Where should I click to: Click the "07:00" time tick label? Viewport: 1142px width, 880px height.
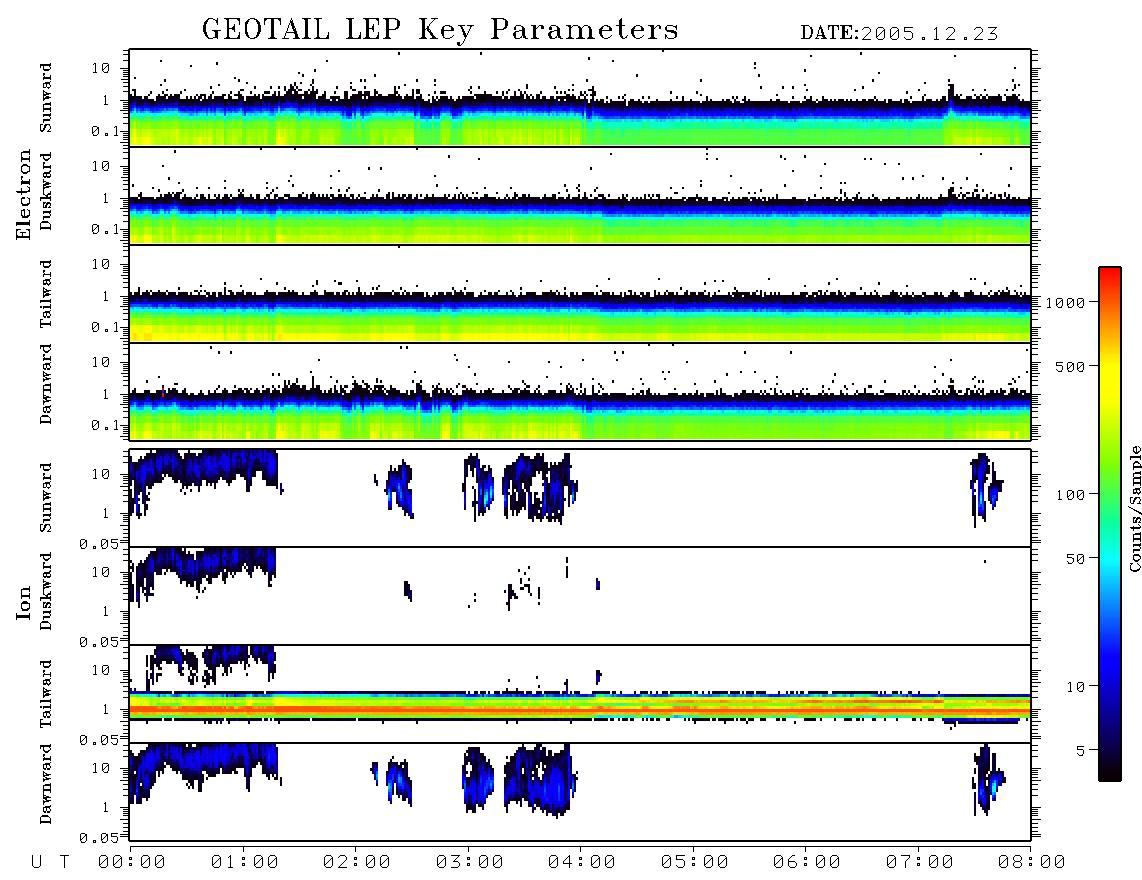(x=920, y=862)
